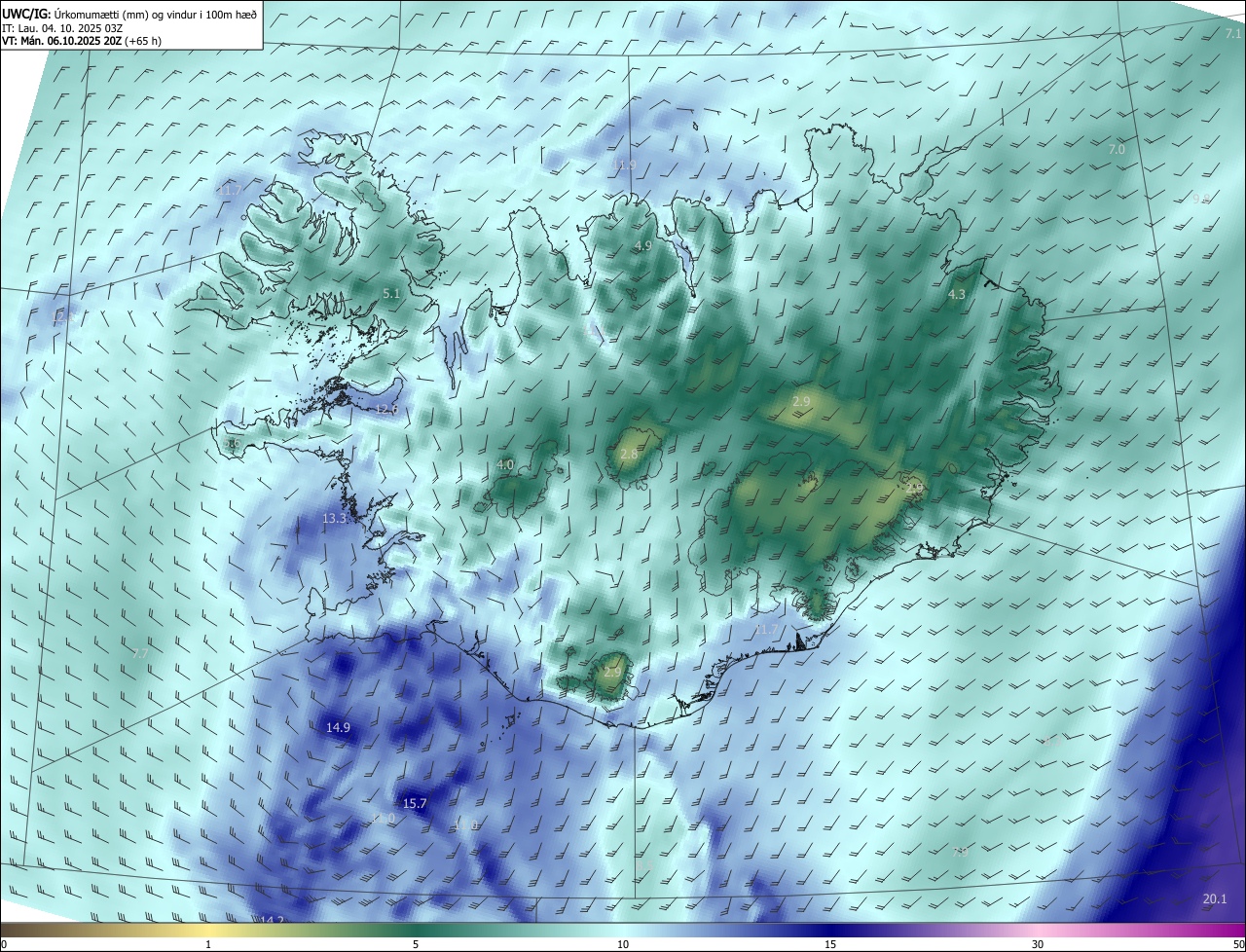Select the 14.2 value label
The height and width of the screenshot is (952, 1246).
272,920
